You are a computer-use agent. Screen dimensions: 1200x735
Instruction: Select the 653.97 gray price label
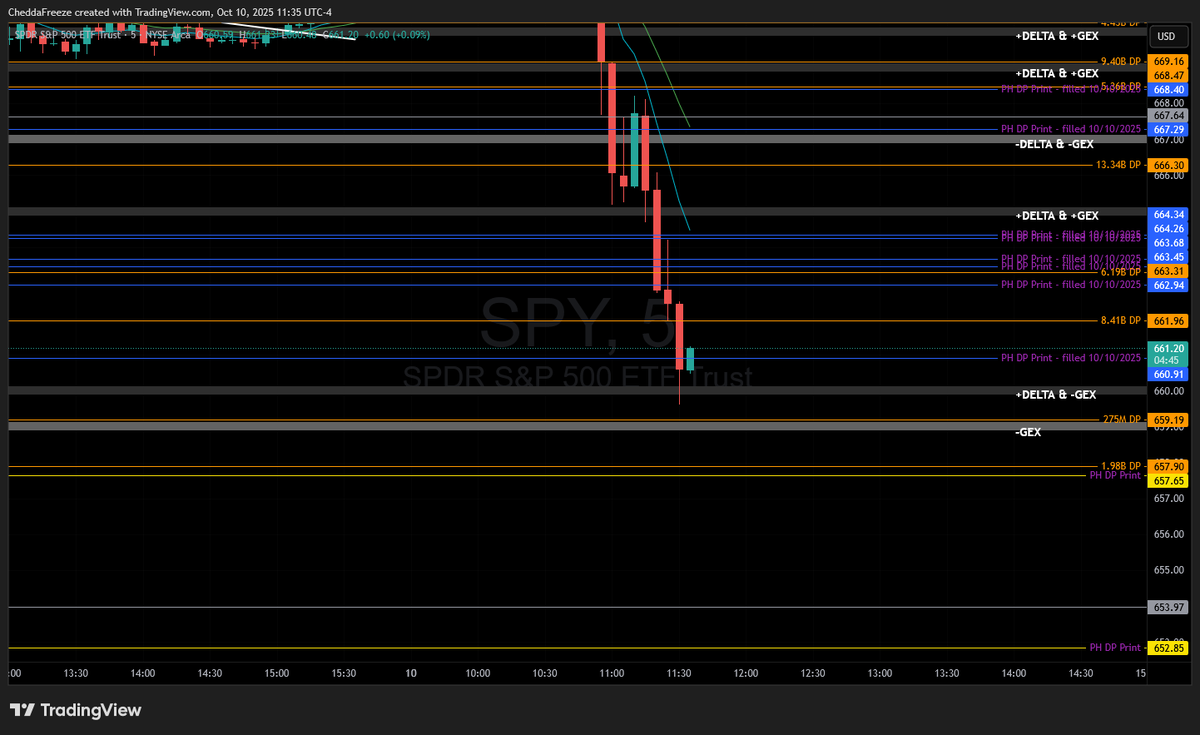pos(1168,607)
